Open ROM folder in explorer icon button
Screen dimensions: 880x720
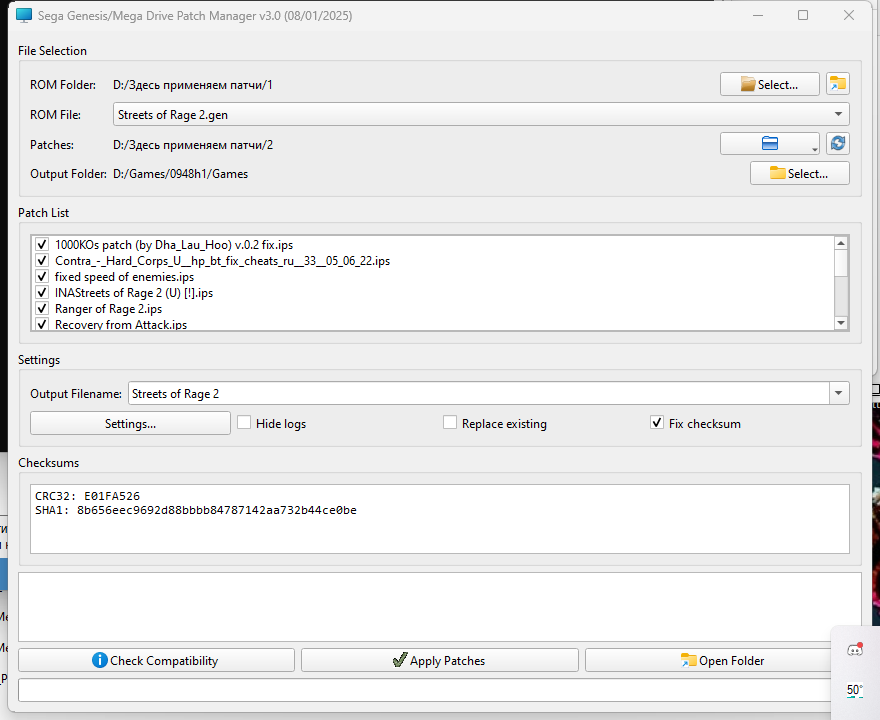pos(837,84)
